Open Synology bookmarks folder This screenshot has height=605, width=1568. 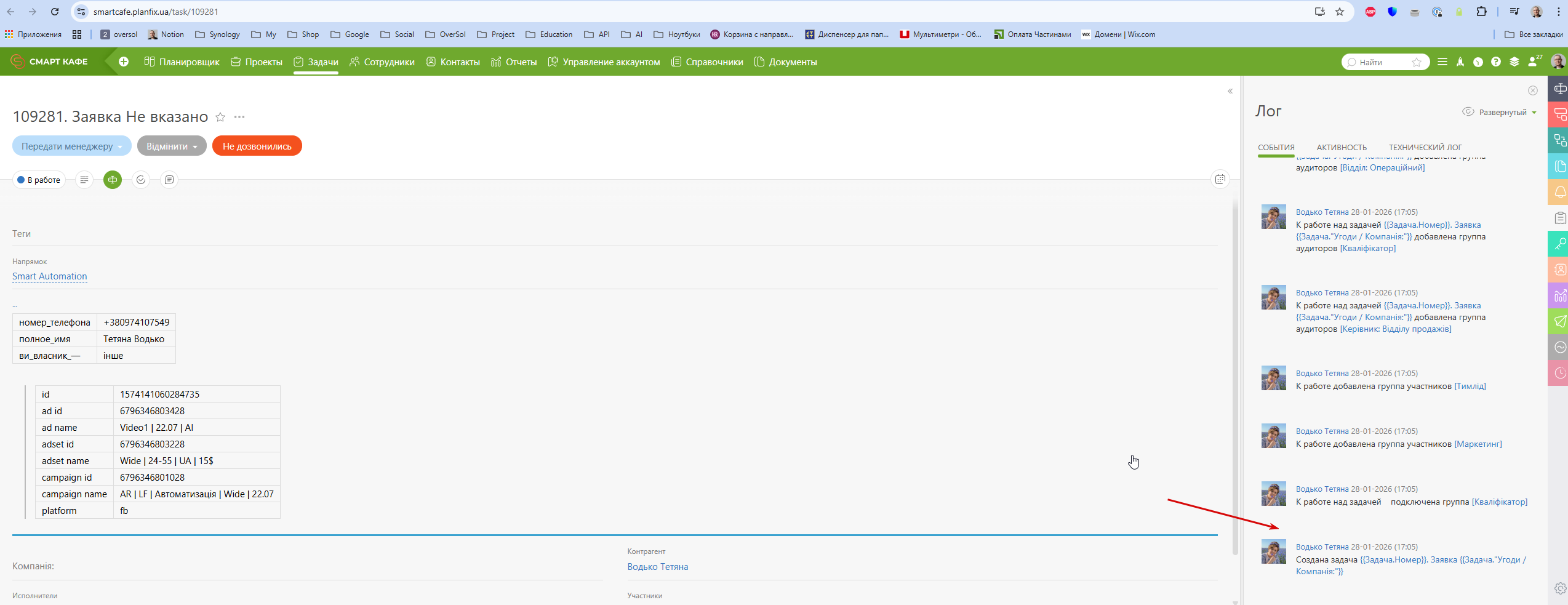[x=217, y=34]
